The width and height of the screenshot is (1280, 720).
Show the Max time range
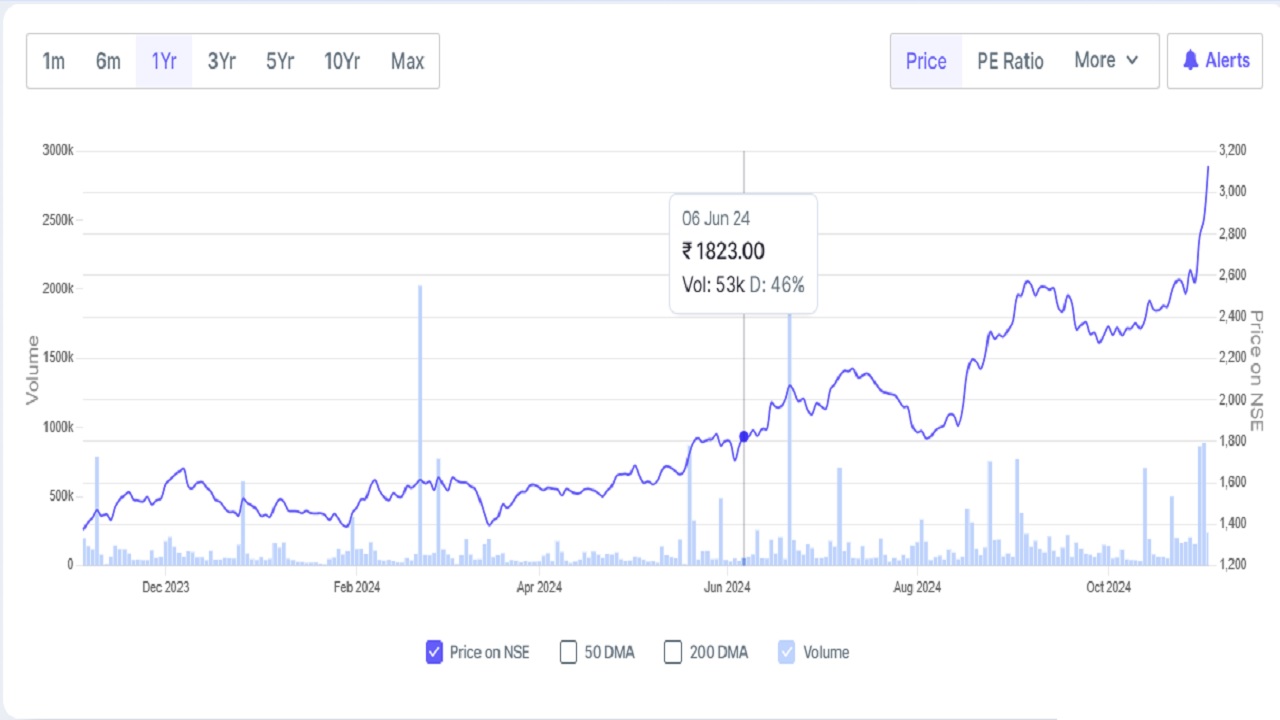coord(407,61)
